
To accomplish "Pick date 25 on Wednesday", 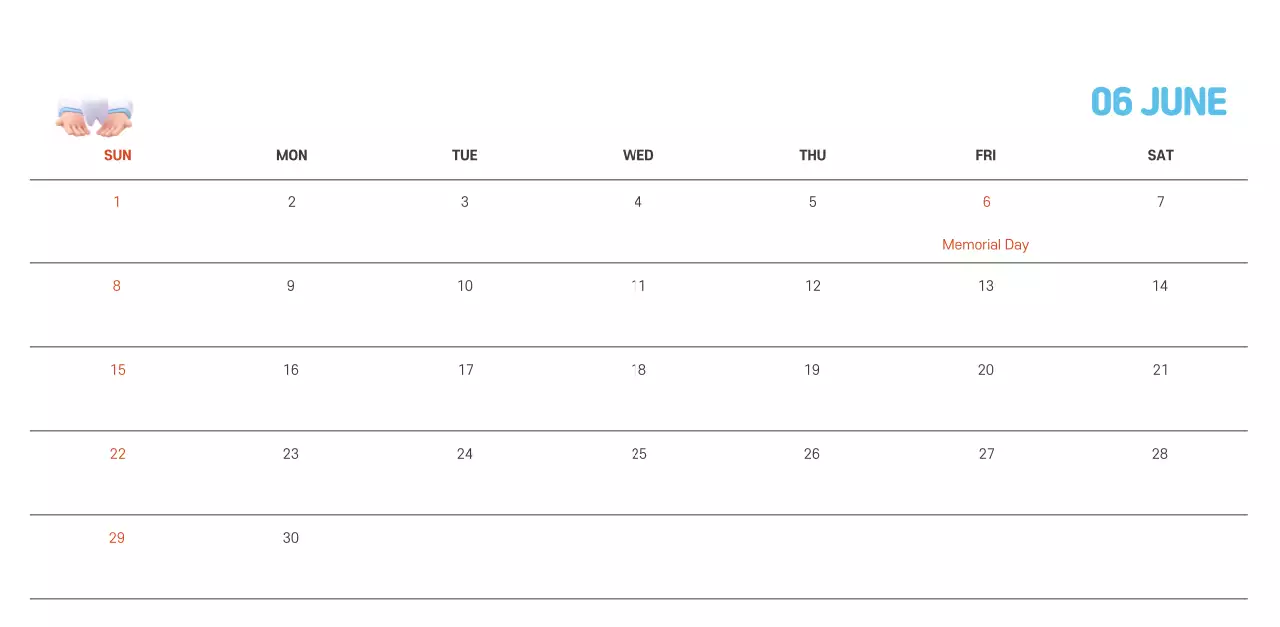I will [639, 454].
